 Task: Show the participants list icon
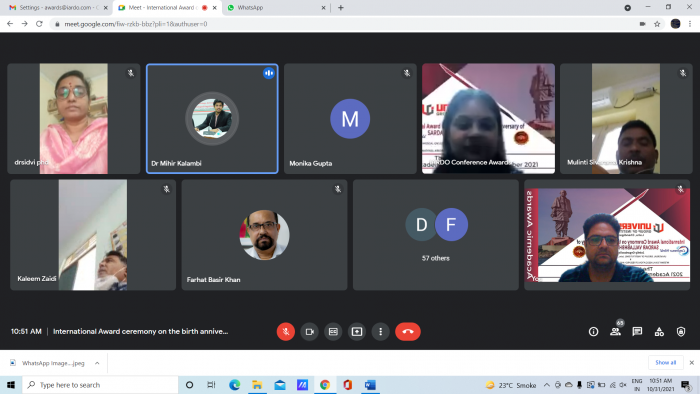coord(615,332)
